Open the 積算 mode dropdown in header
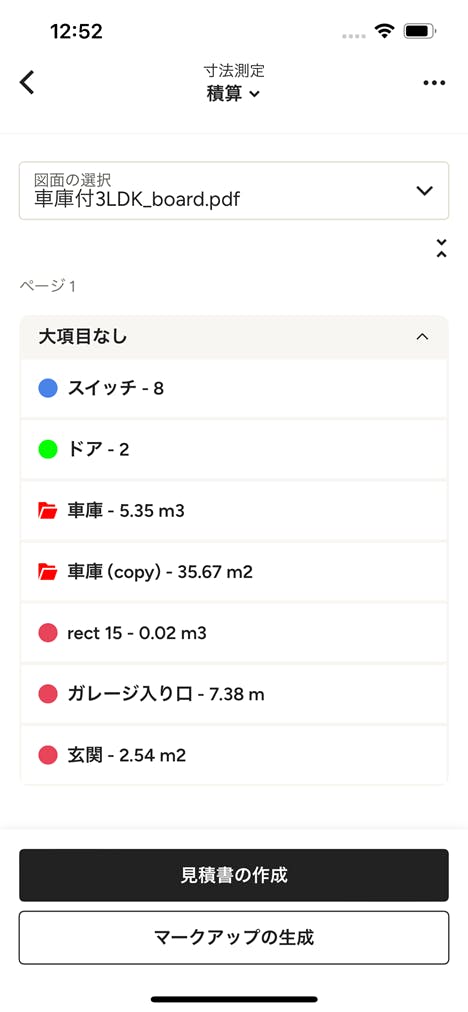This screenshot has width=468, height=1012. [x=233, y=94]
